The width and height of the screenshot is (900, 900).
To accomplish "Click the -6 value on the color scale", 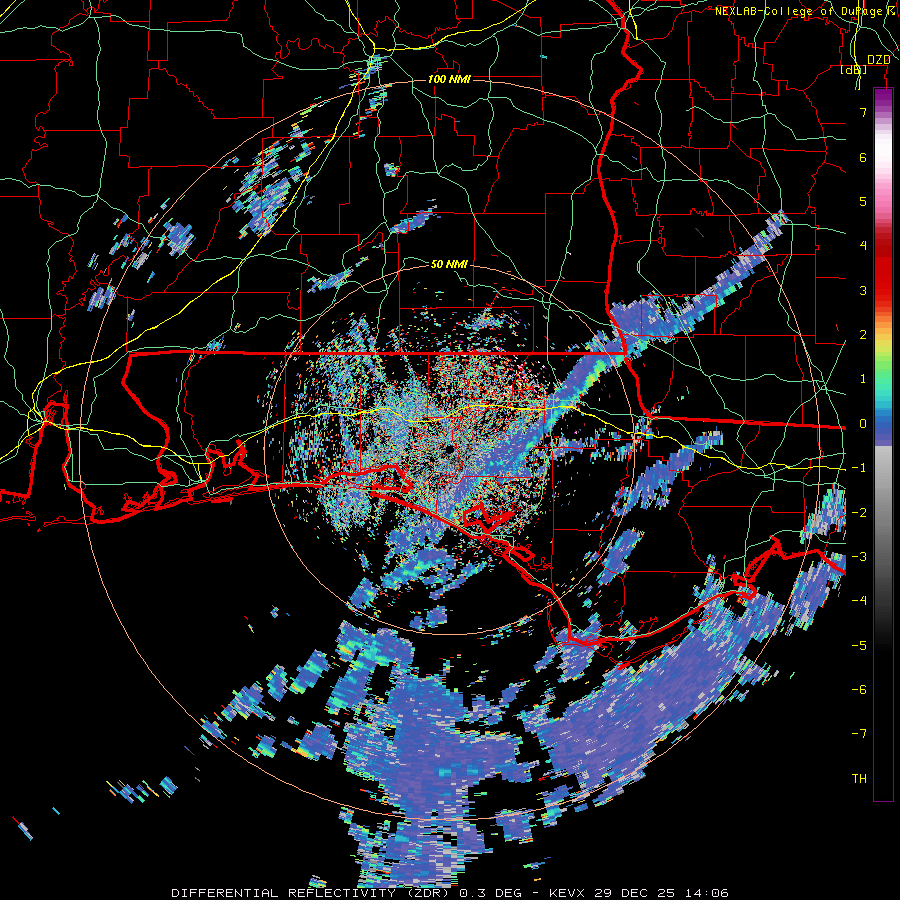I will 859,690.
